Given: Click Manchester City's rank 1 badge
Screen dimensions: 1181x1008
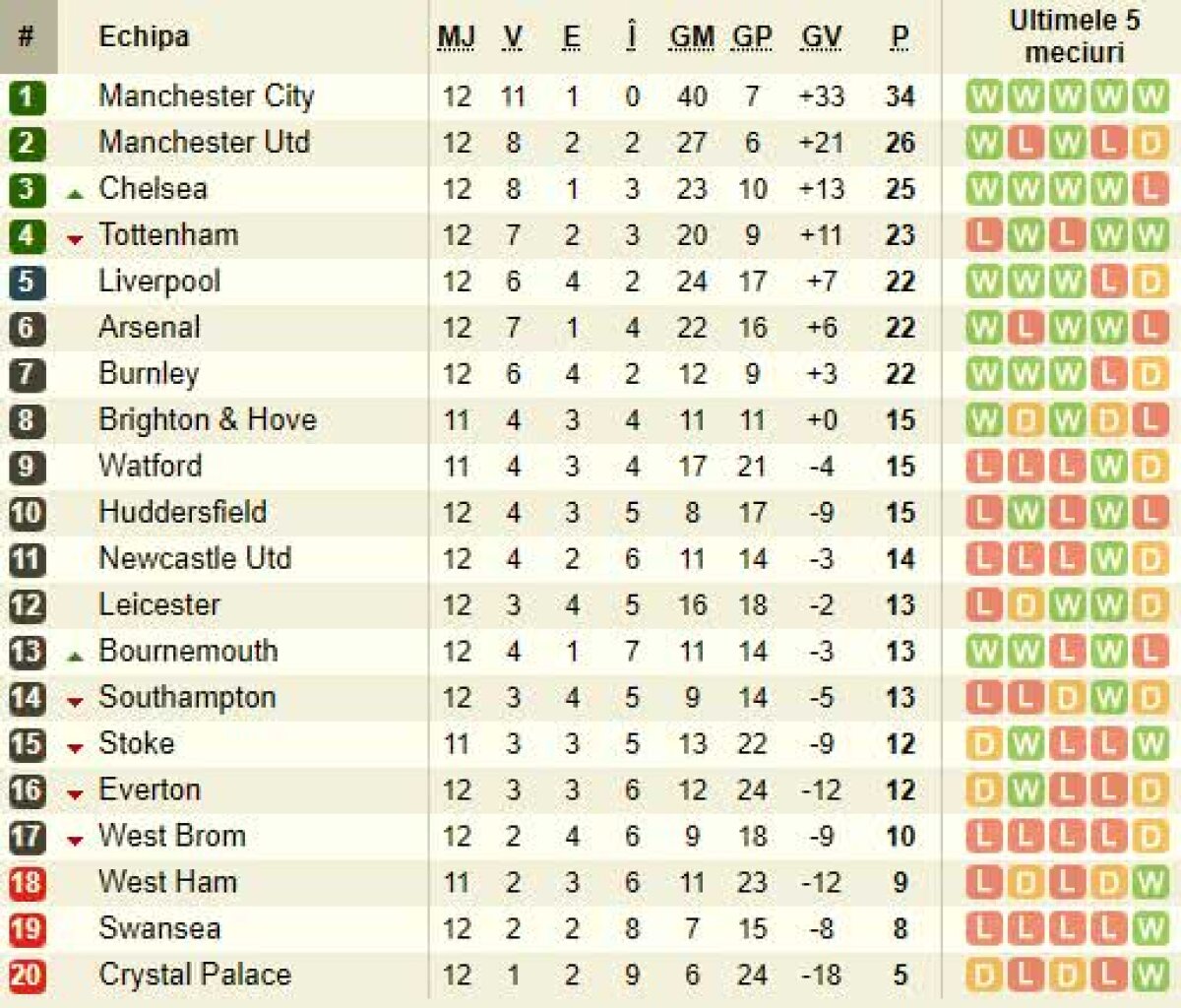Looking at the screenshot, I should (x=27, y=96).
